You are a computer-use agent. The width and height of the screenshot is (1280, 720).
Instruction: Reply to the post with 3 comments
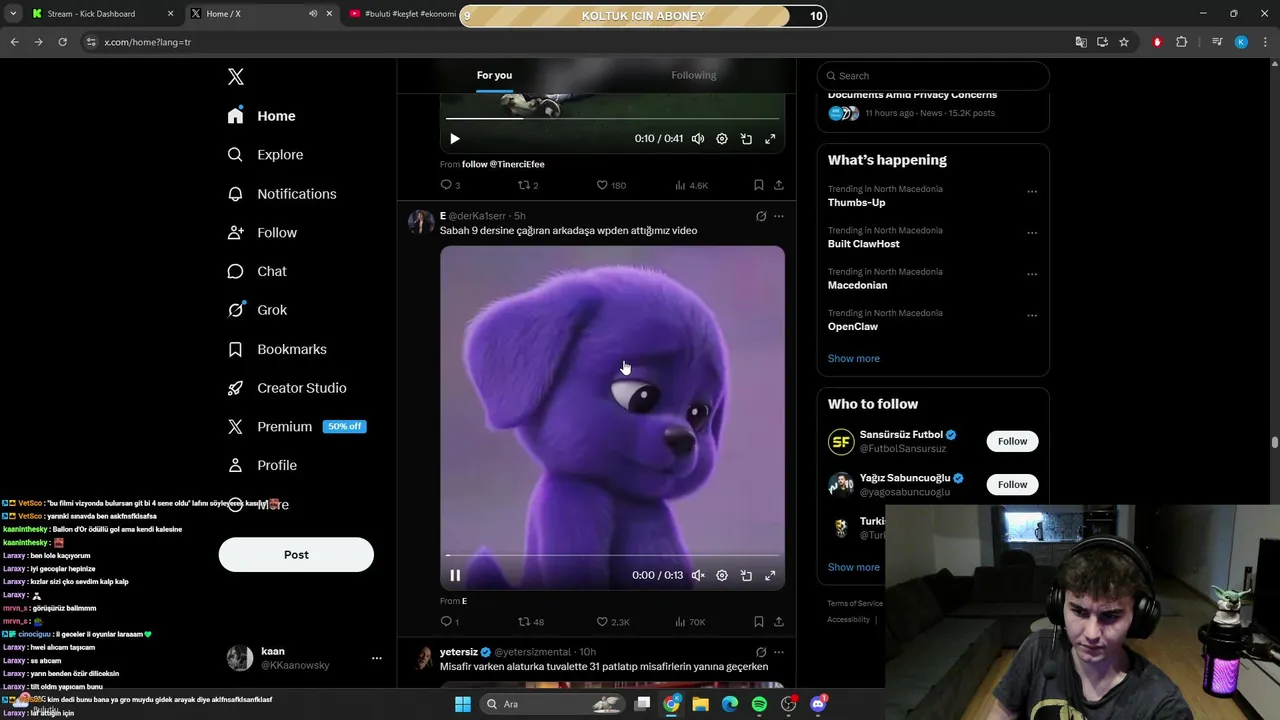click(450, 185)
